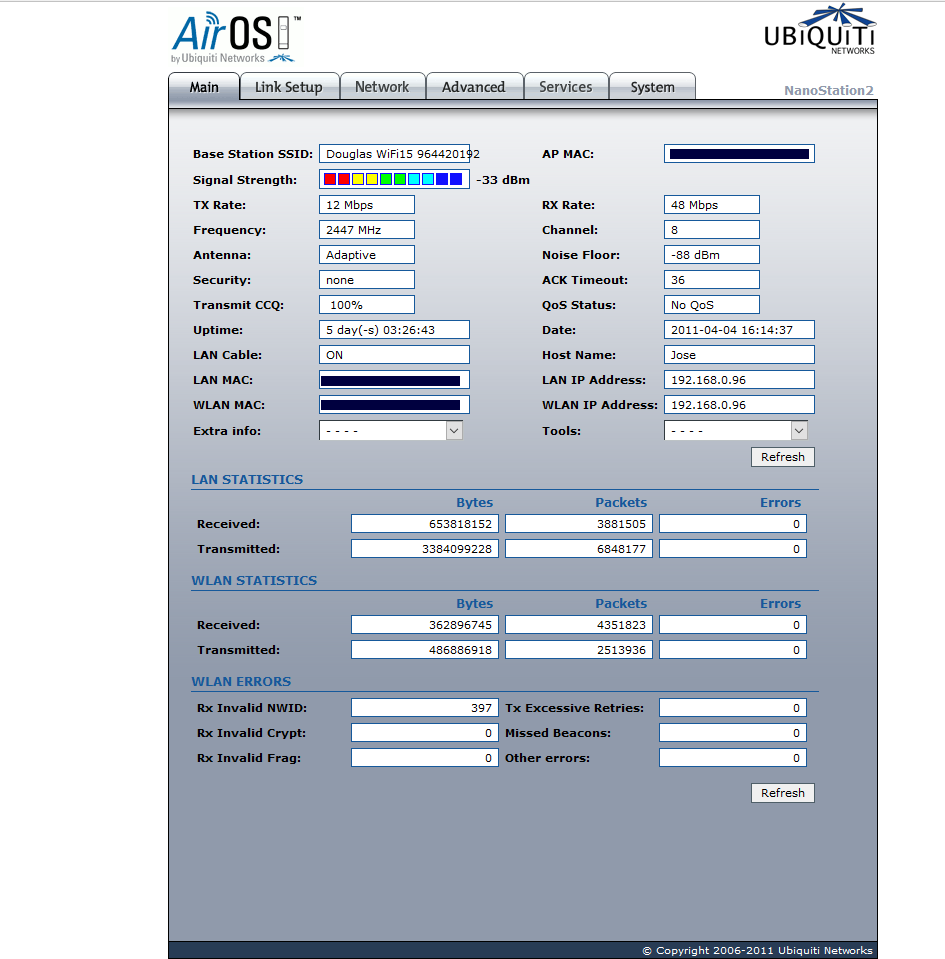Click the redacted WLAN MAC field
945x959 pixels.
(x=394, y=405)
